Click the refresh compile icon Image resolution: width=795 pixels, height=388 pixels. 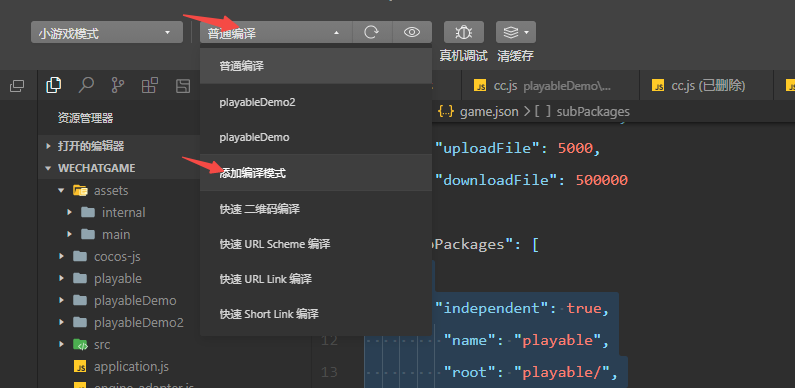[372, 32]
